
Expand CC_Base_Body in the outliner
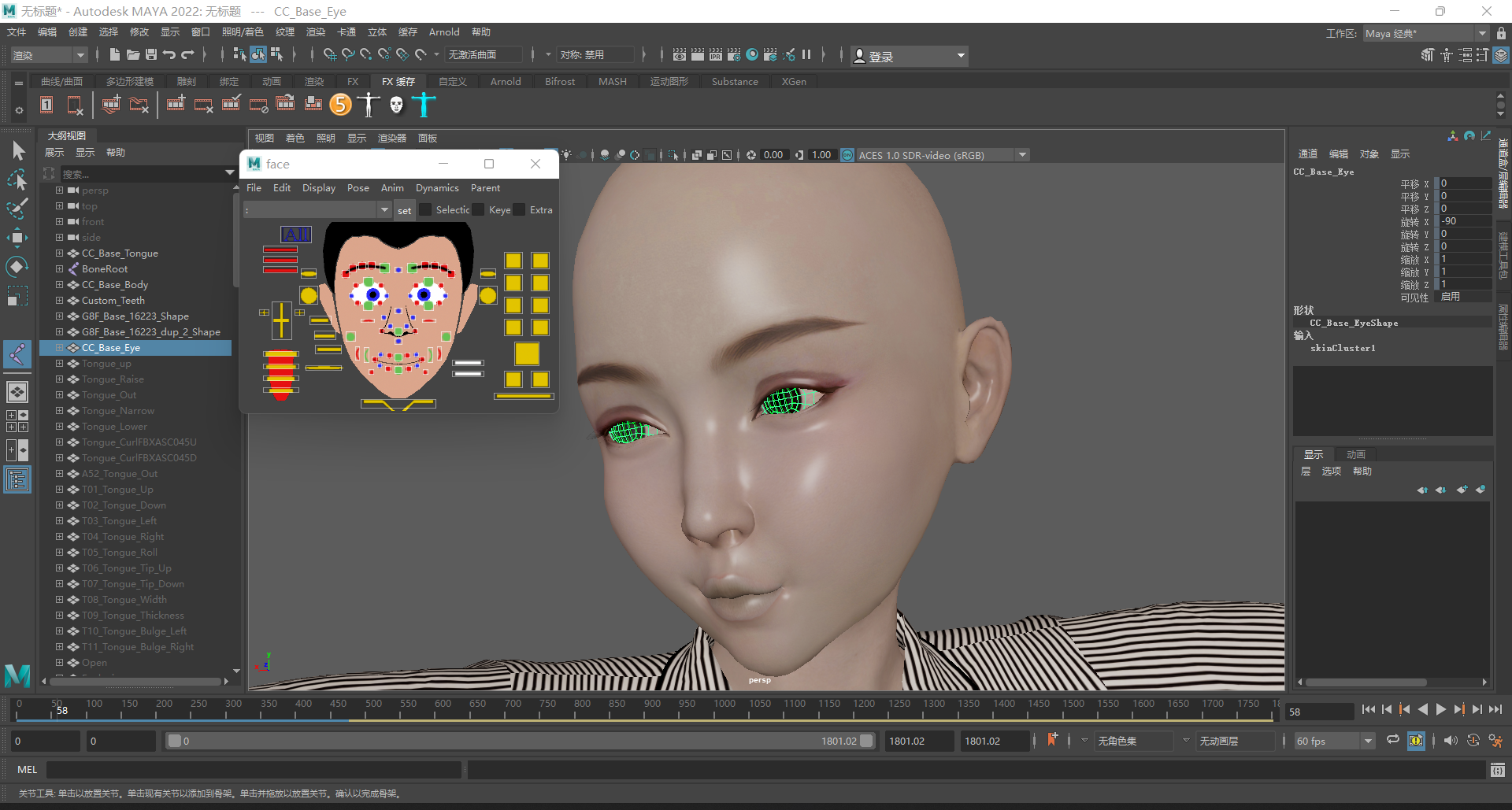[60, 284]
